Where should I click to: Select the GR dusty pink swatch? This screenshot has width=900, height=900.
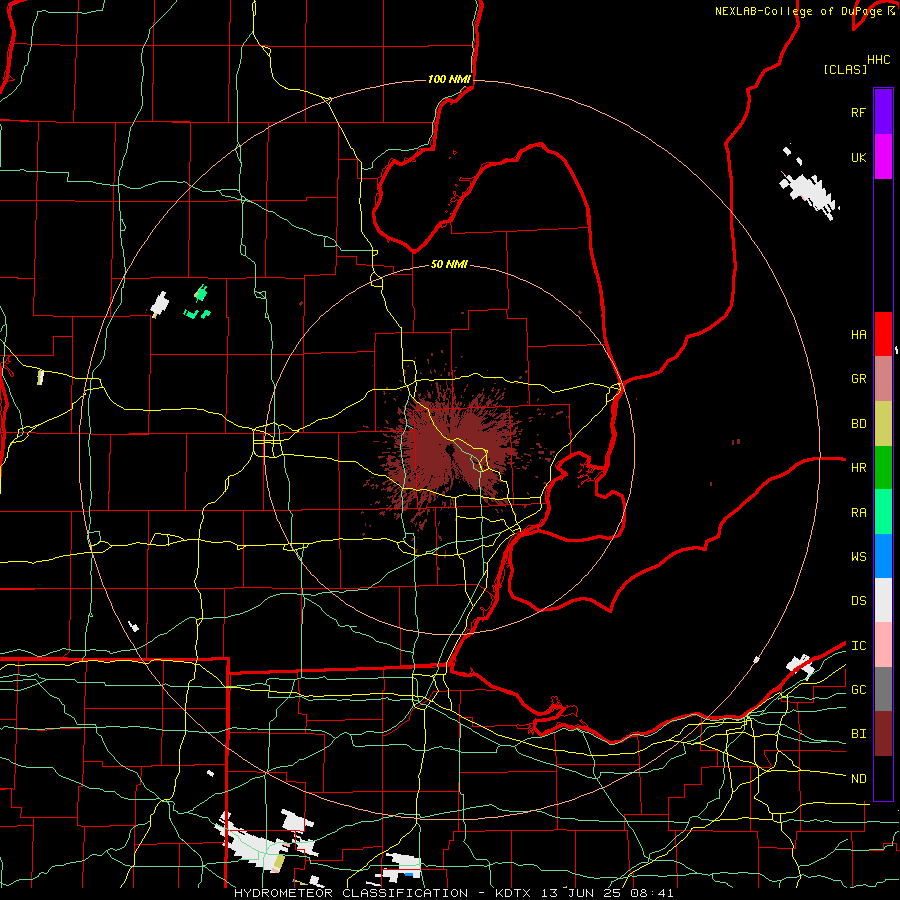tap(883, 379)
